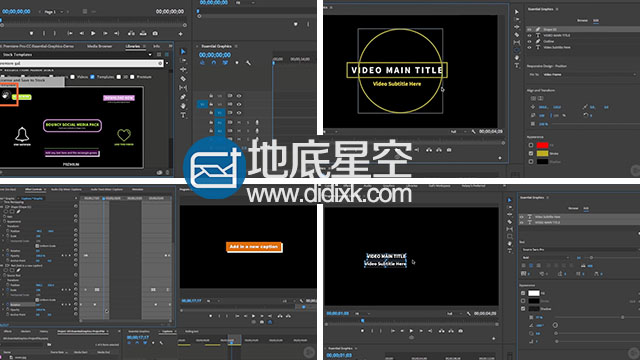Open the Pin To Video Frame dropdown
Screen dimensions: 640x360
click(589, 75)
